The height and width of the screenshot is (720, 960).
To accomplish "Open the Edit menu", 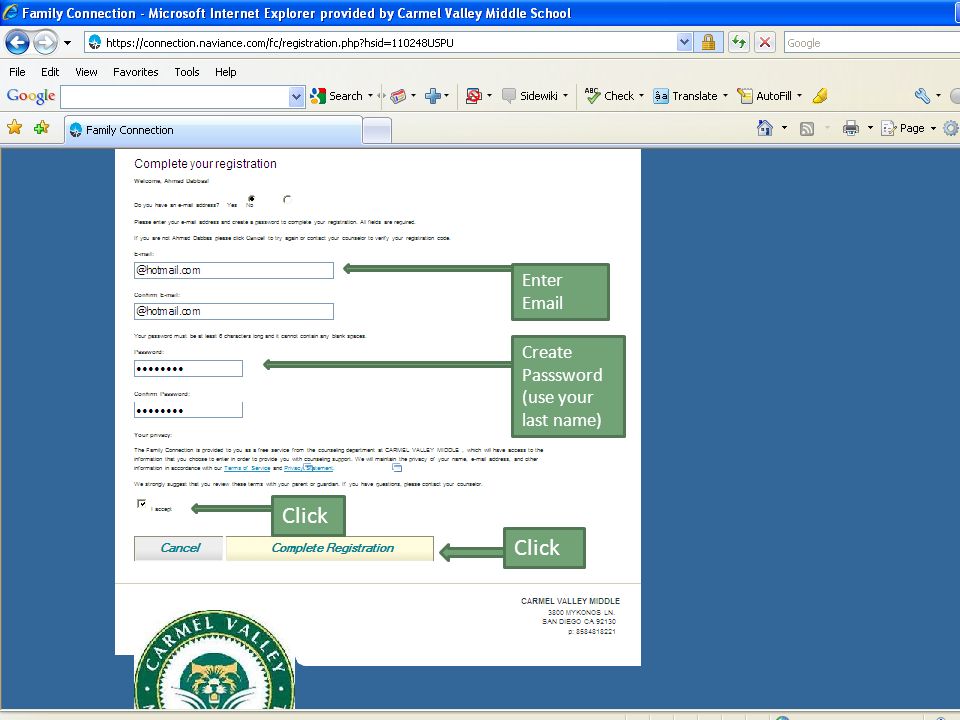I will tap(50, 72).
